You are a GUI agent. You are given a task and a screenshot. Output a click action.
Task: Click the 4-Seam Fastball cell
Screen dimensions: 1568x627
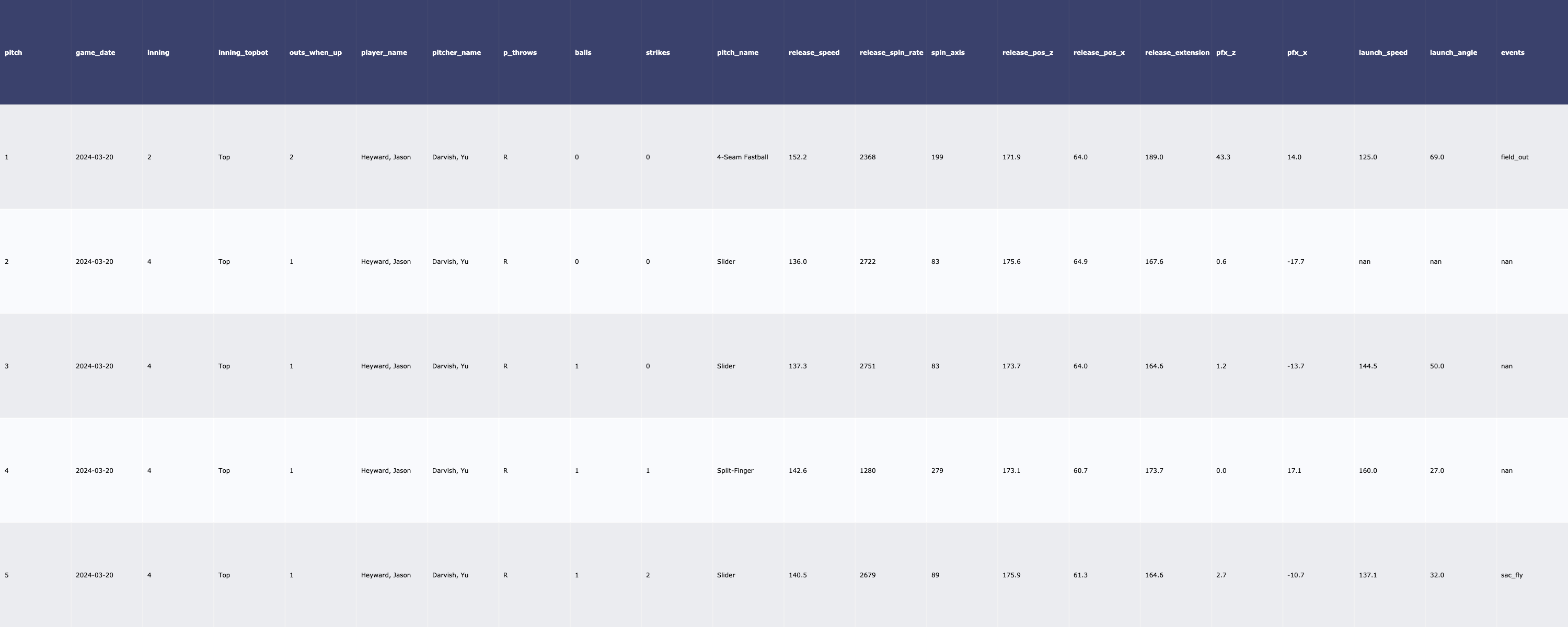[742, 157]
